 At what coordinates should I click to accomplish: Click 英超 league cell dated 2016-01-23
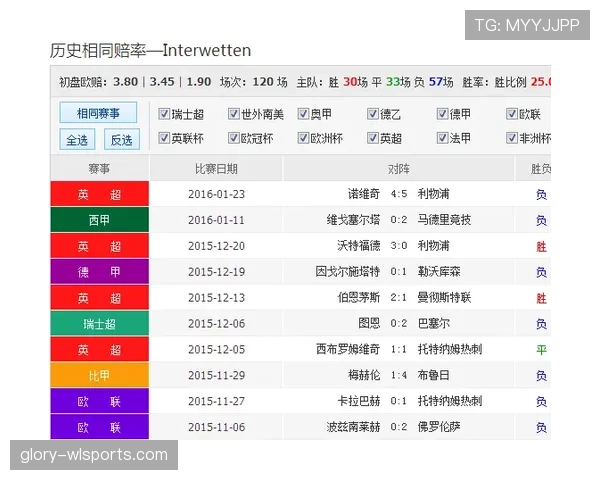99,194
